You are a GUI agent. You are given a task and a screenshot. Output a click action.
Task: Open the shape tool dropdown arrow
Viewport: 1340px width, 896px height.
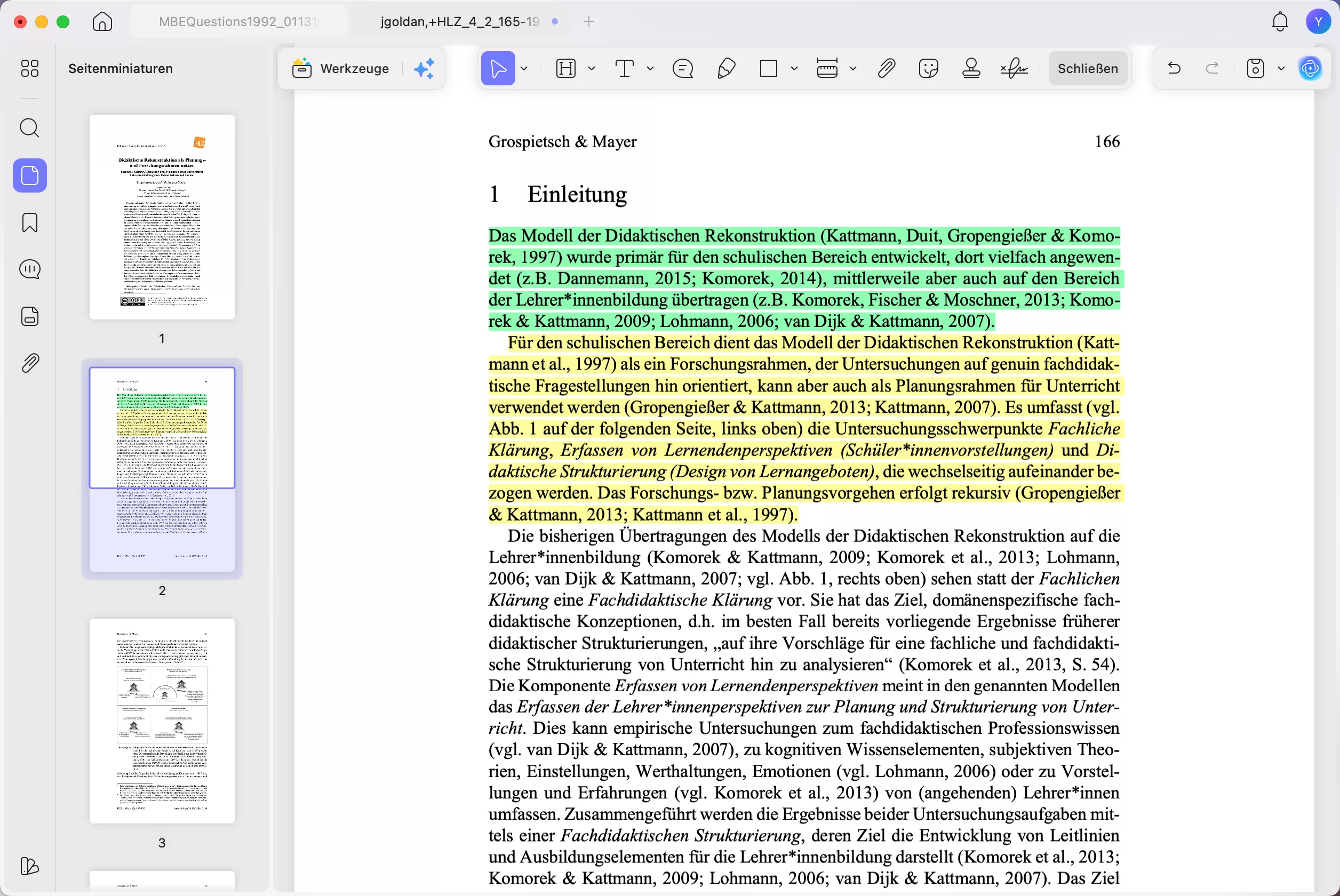pos(794,69)
